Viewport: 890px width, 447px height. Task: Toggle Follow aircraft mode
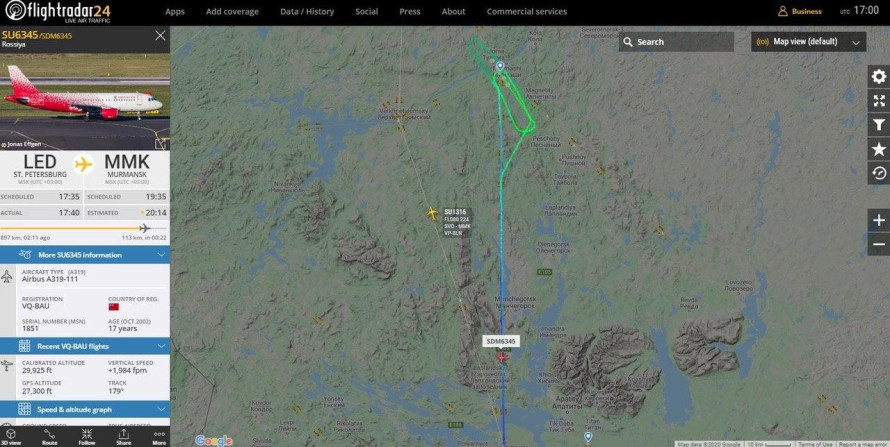tap(87, 437)
